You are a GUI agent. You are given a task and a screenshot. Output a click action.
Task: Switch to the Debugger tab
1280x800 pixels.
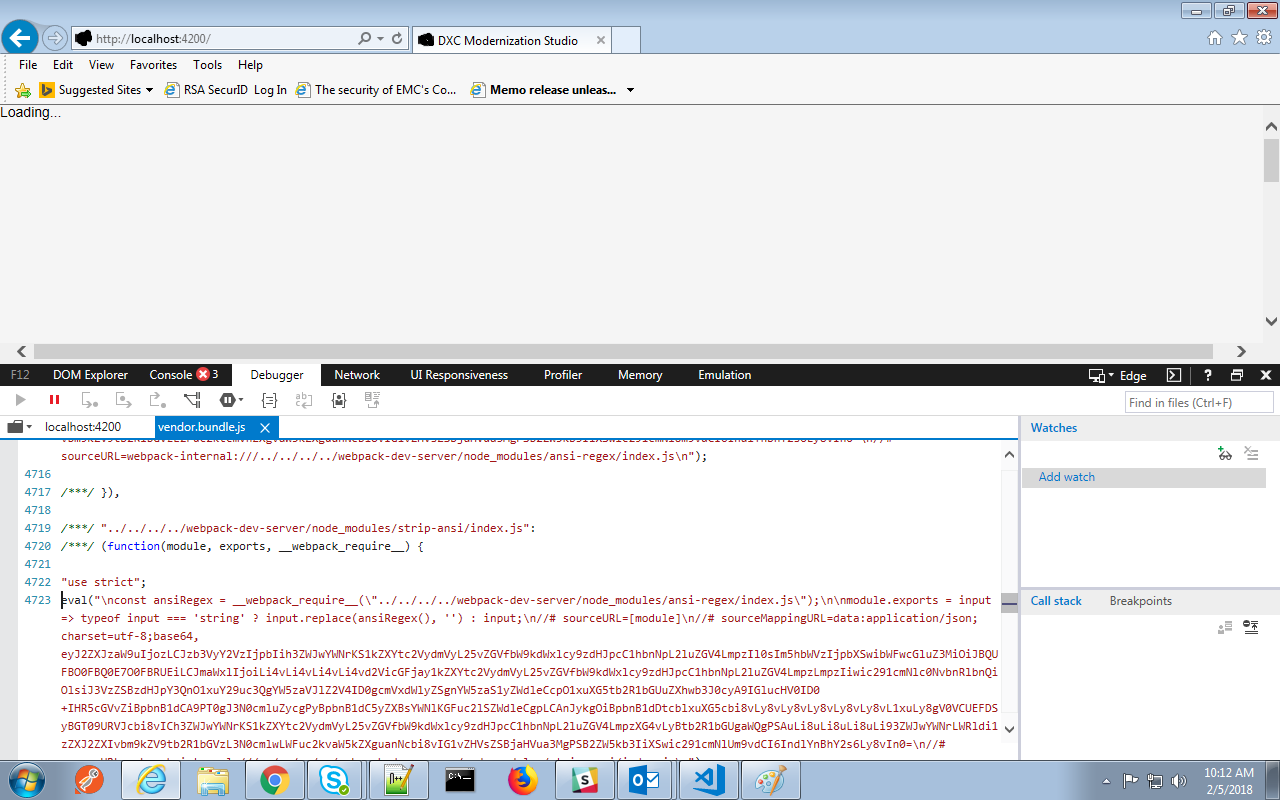pyautogui.click(x=277, y=375)
